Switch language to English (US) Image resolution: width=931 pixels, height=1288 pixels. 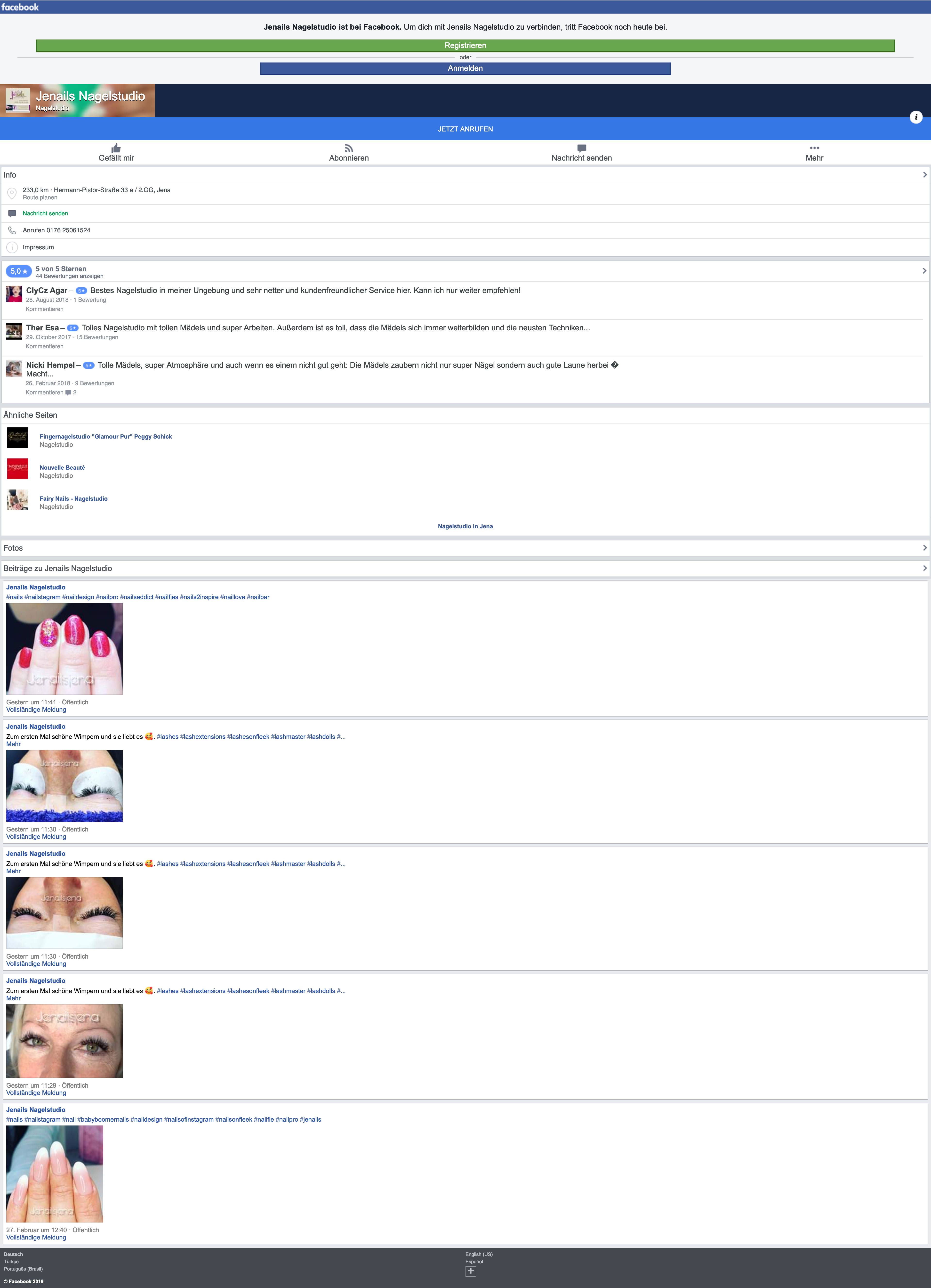479,1255
